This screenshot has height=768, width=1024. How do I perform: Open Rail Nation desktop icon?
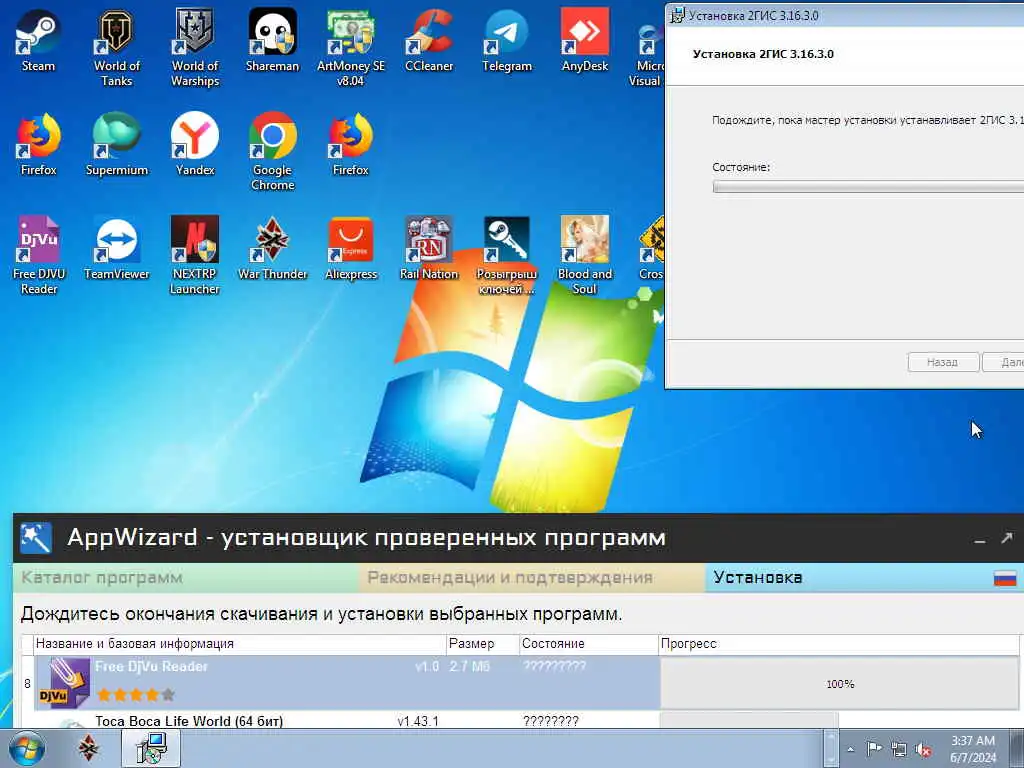tap(429, 248)
